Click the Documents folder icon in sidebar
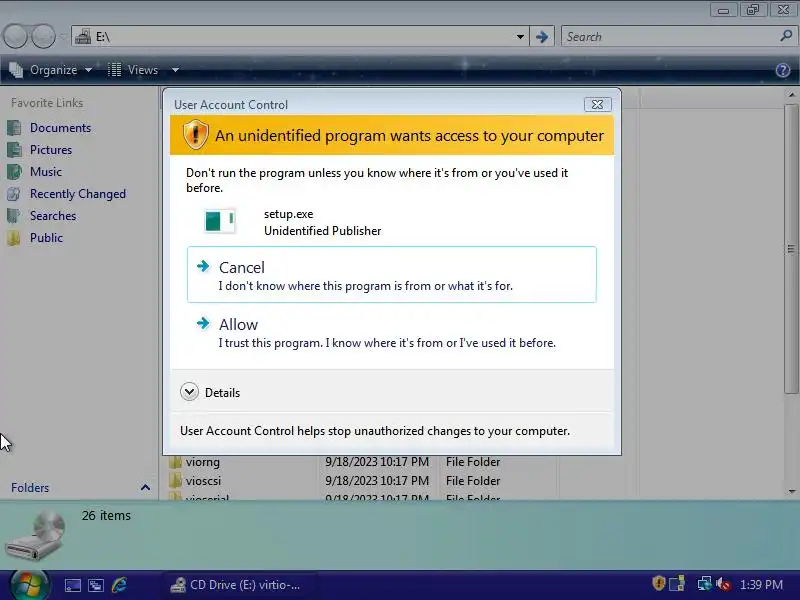The width and height of the screenshot is (800, 600). point(14,128)
